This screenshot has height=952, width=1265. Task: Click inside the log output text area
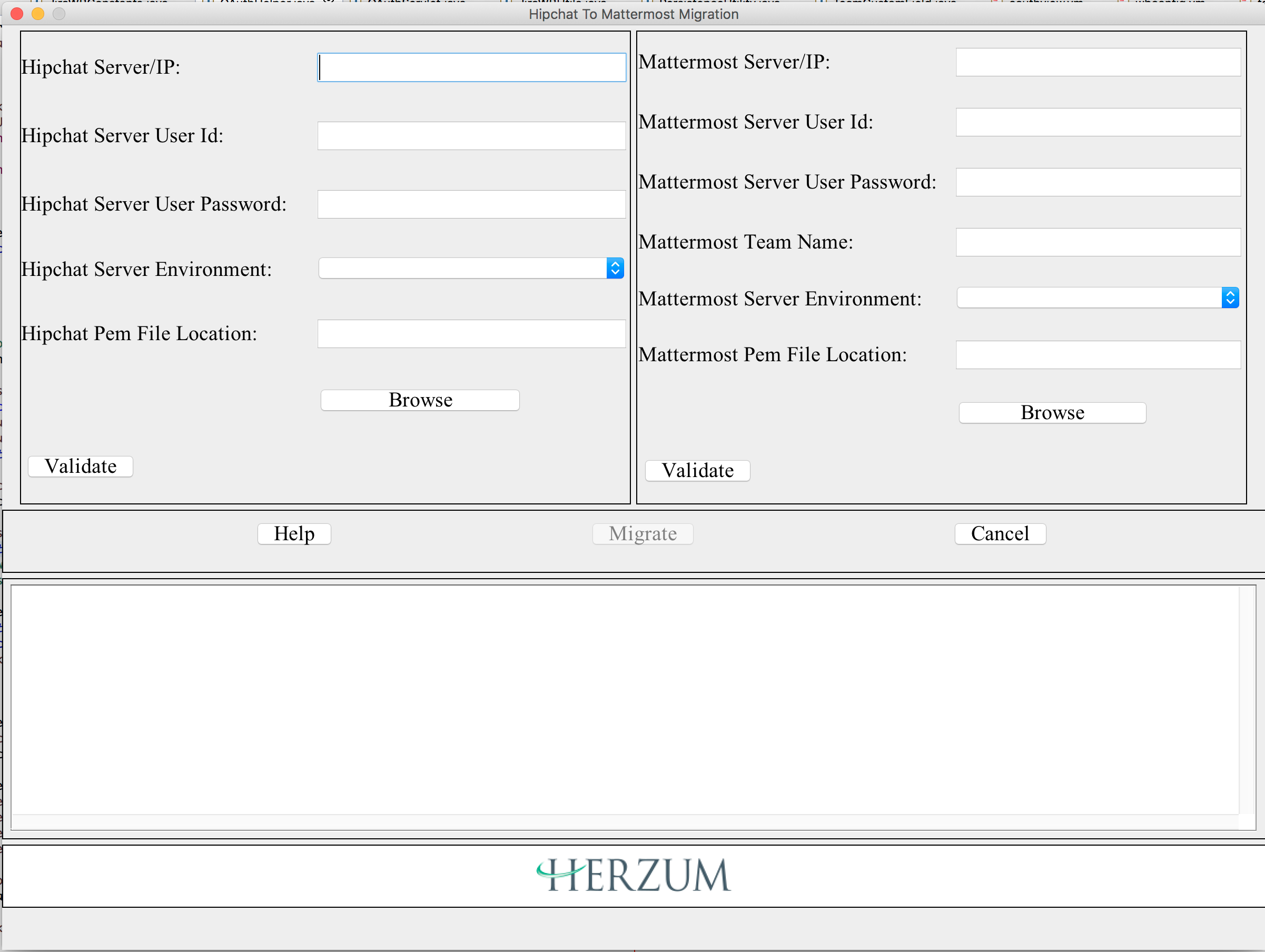click(625, 700)
